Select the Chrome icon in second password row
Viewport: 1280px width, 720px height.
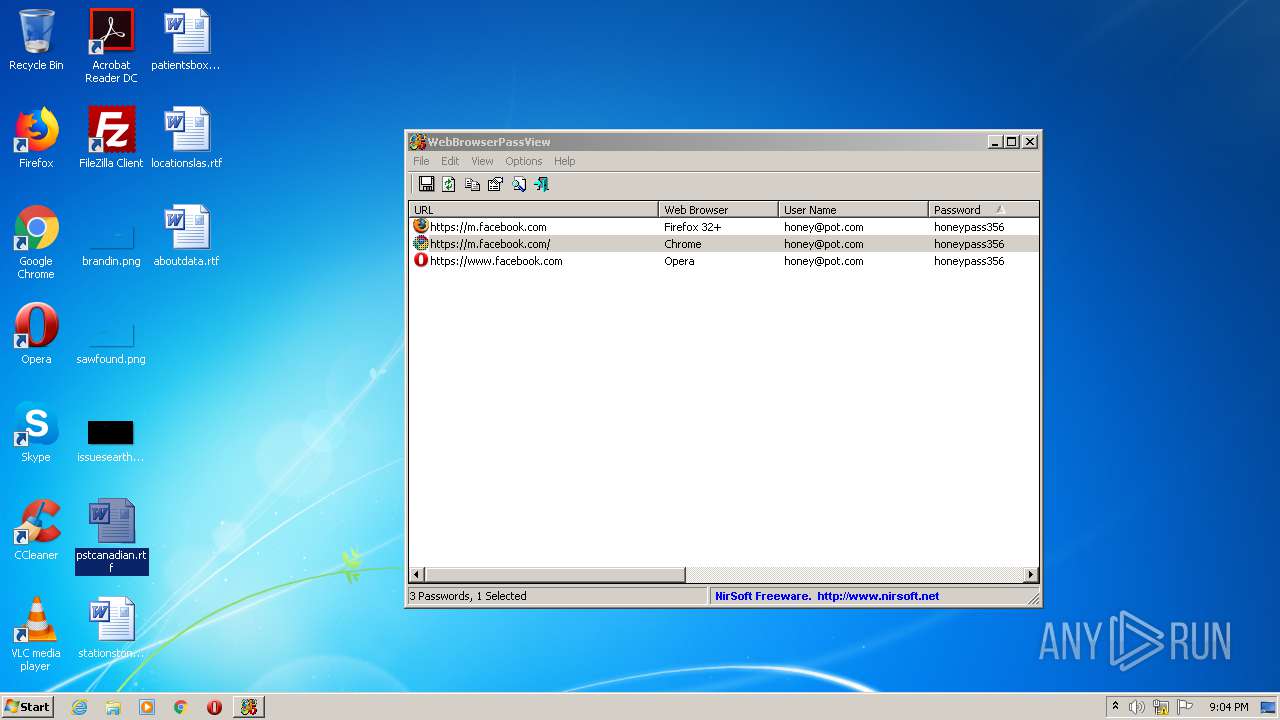(421, 243)
